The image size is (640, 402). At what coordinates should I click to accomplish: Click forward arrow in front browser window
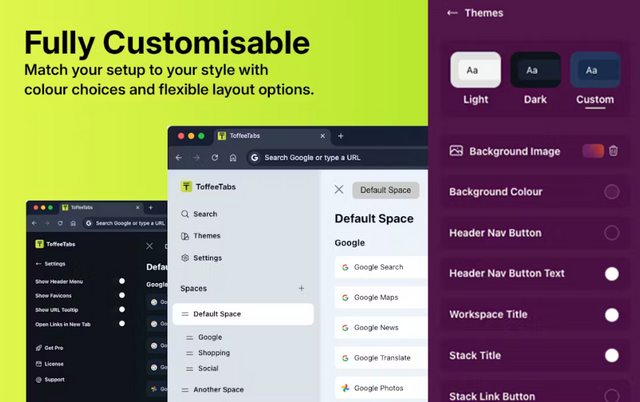[x=196, y=158]
